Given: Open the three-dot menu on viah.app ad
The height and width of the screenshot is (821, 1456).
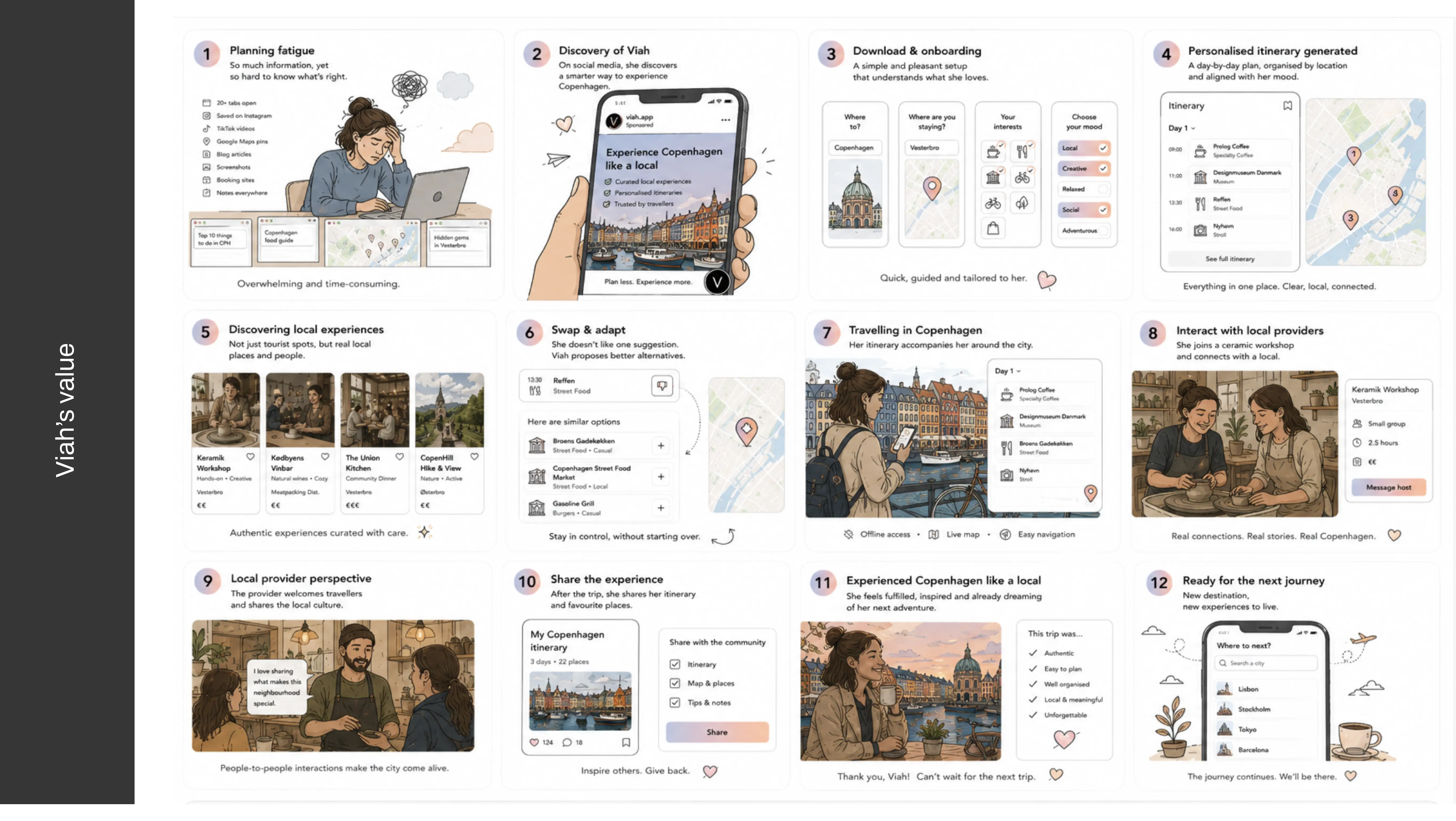Looking at the screenshot, I should coord(725,120).
